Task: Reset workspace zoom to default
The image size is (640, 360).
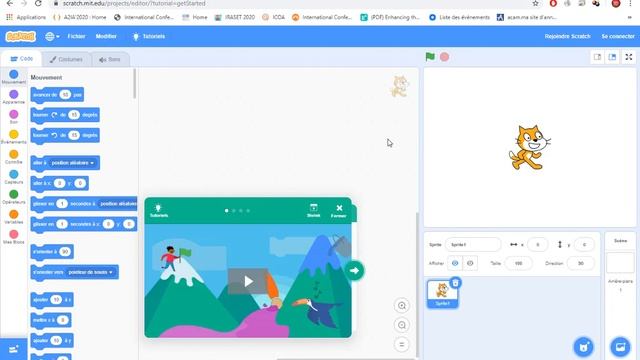Action: 402,344
